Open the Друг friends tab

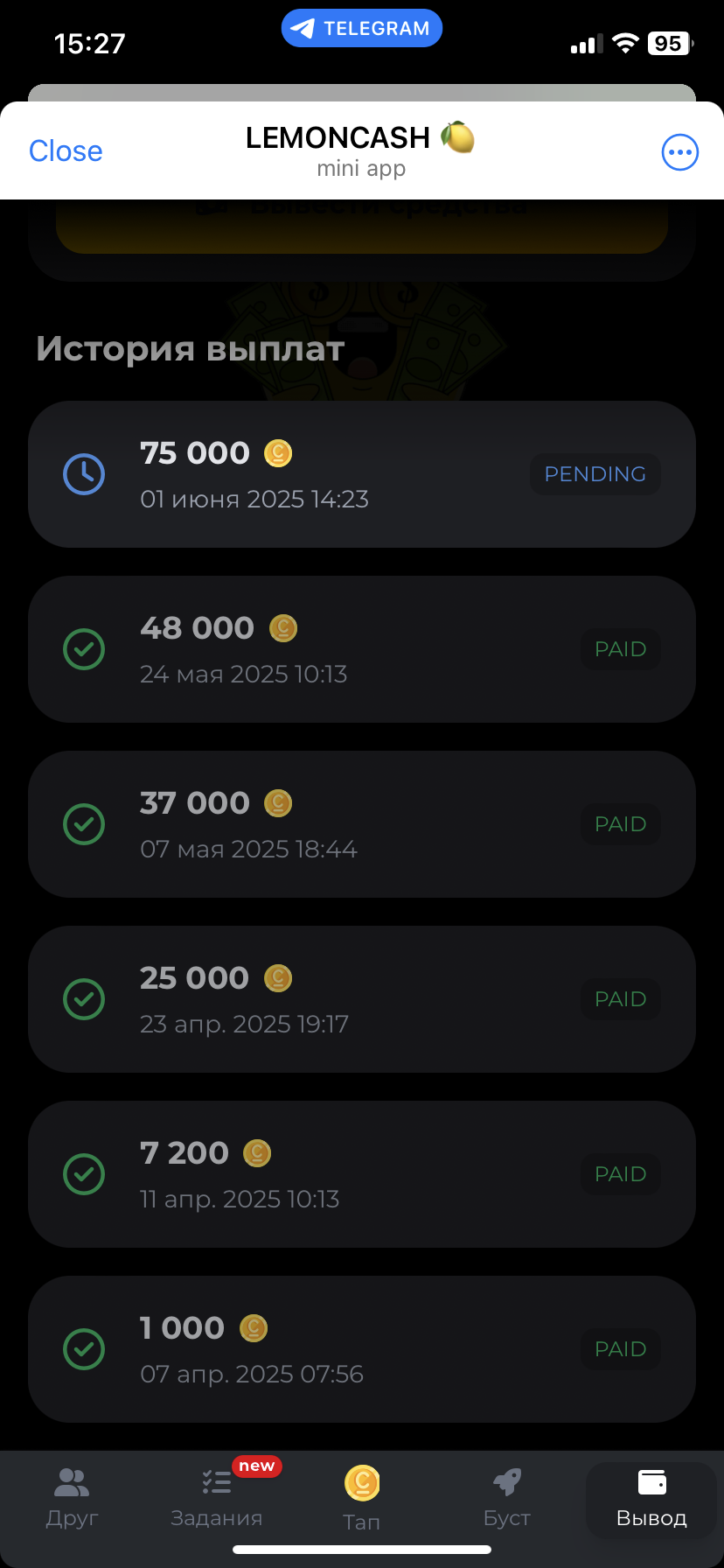click(72, 1498)
